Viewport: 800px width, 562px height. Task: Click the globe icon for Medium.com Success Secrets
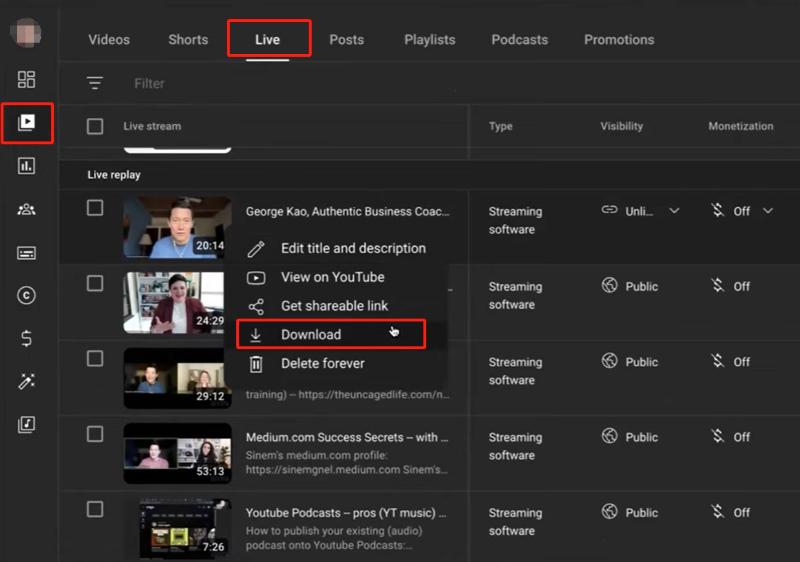609,436
